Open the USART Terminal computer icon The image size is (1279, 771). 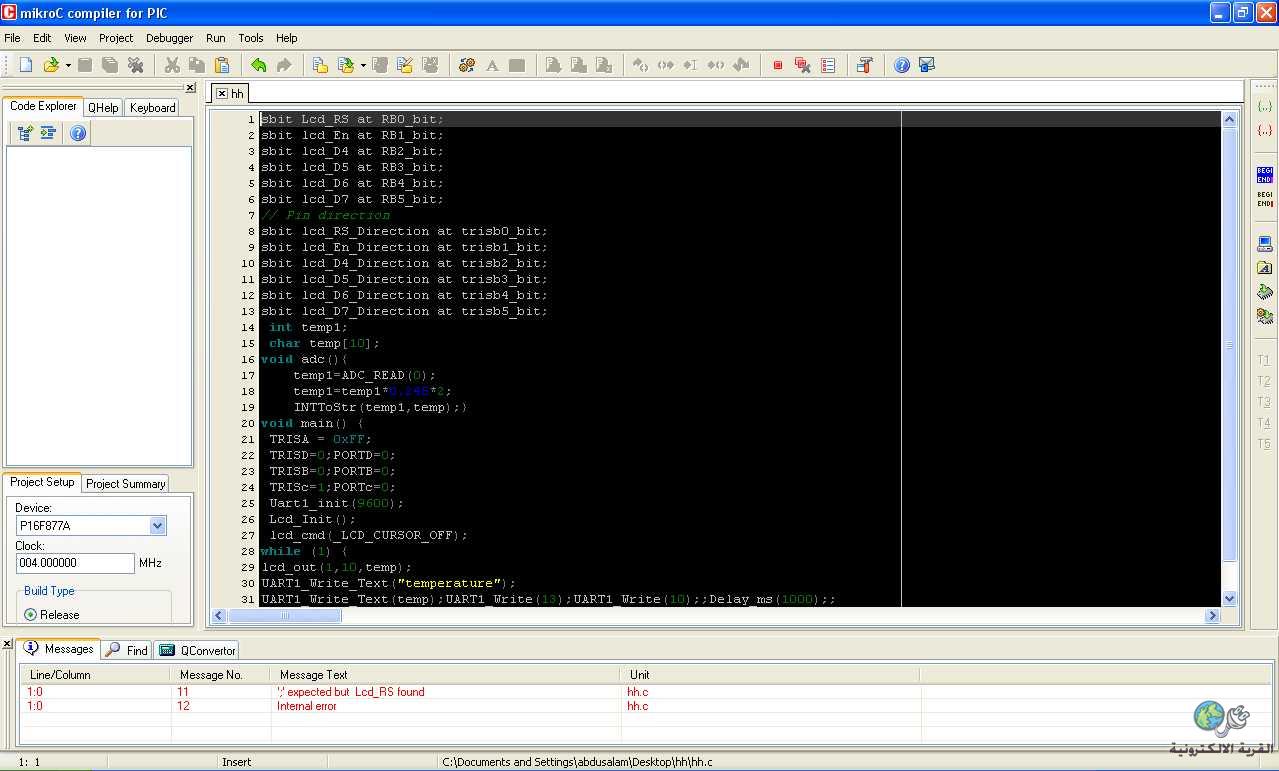(1265, 244)
